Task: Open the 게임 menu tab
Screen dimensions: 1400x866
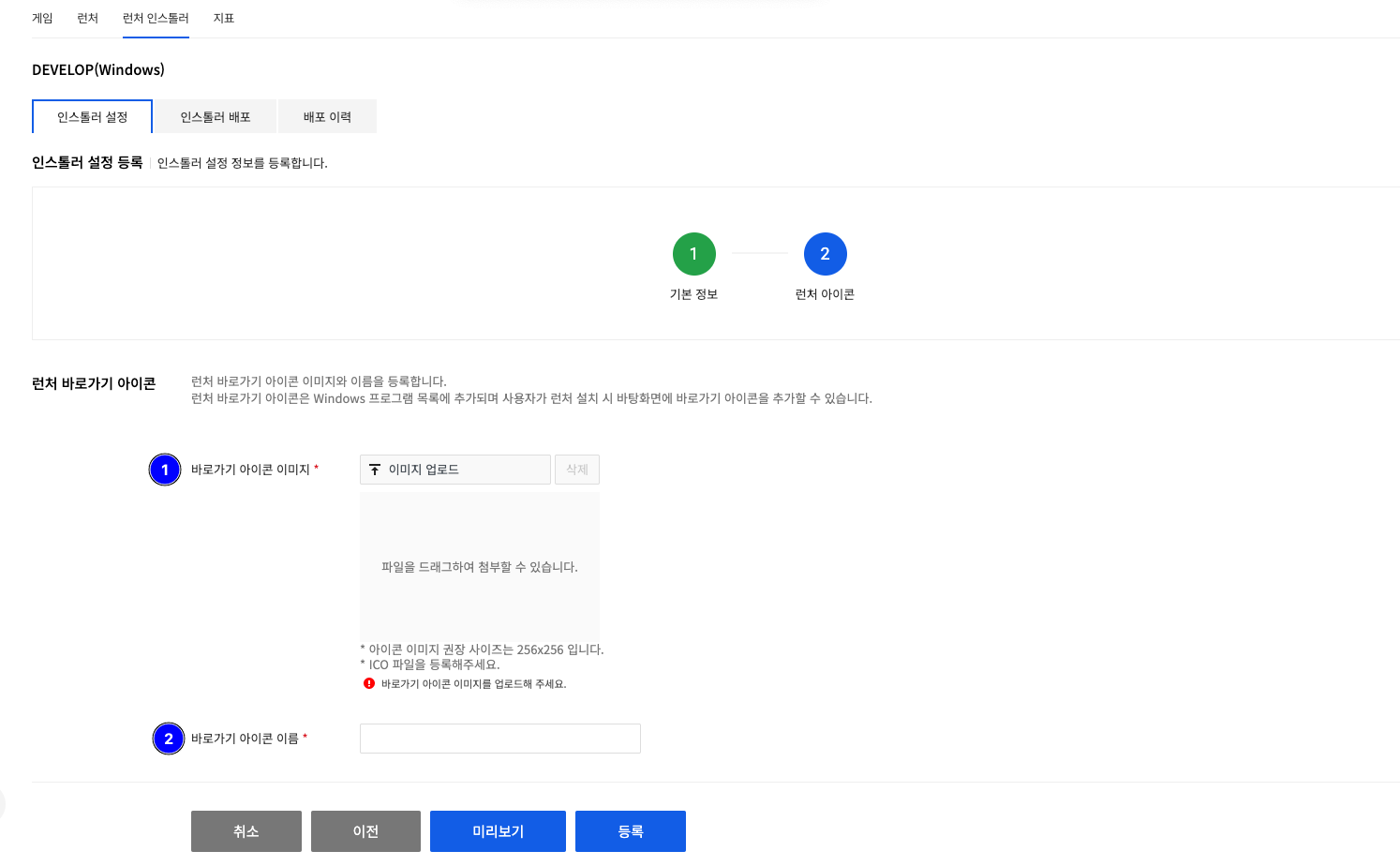Action: coord(42,19)
